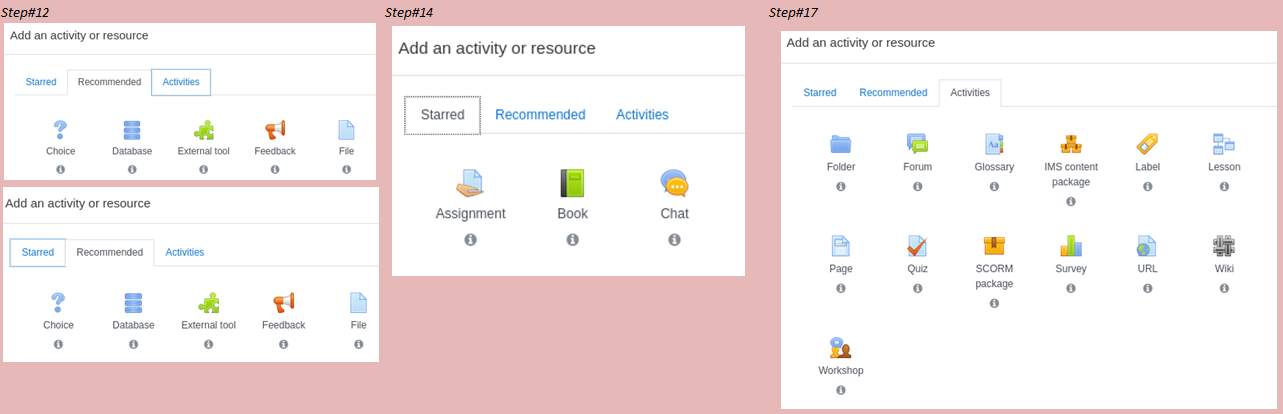This screenshot has height=414, width=1283.
Task: Info button under Choice, Step#12 upper panel
Action: 60,170
